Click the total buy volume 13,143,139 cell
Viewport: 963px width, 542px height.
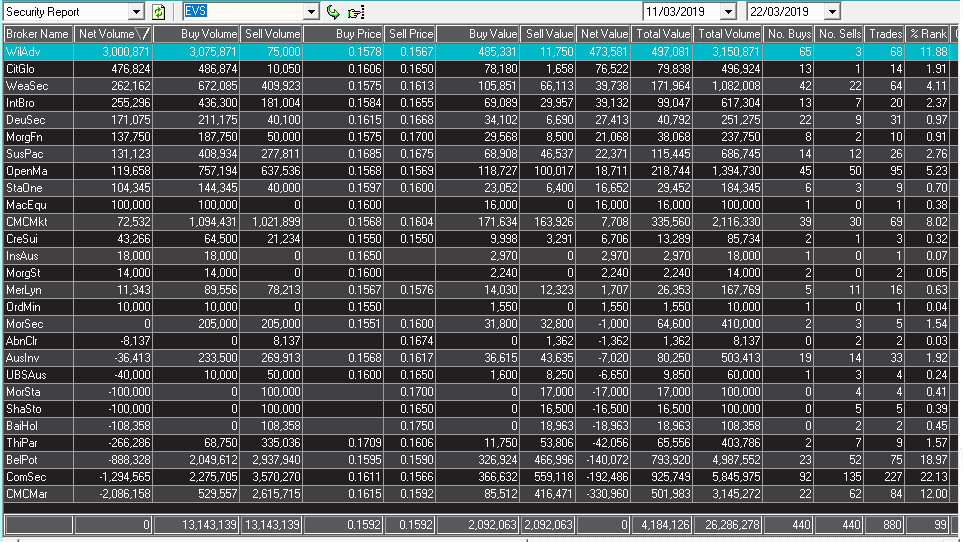click(x=196, y=525)
